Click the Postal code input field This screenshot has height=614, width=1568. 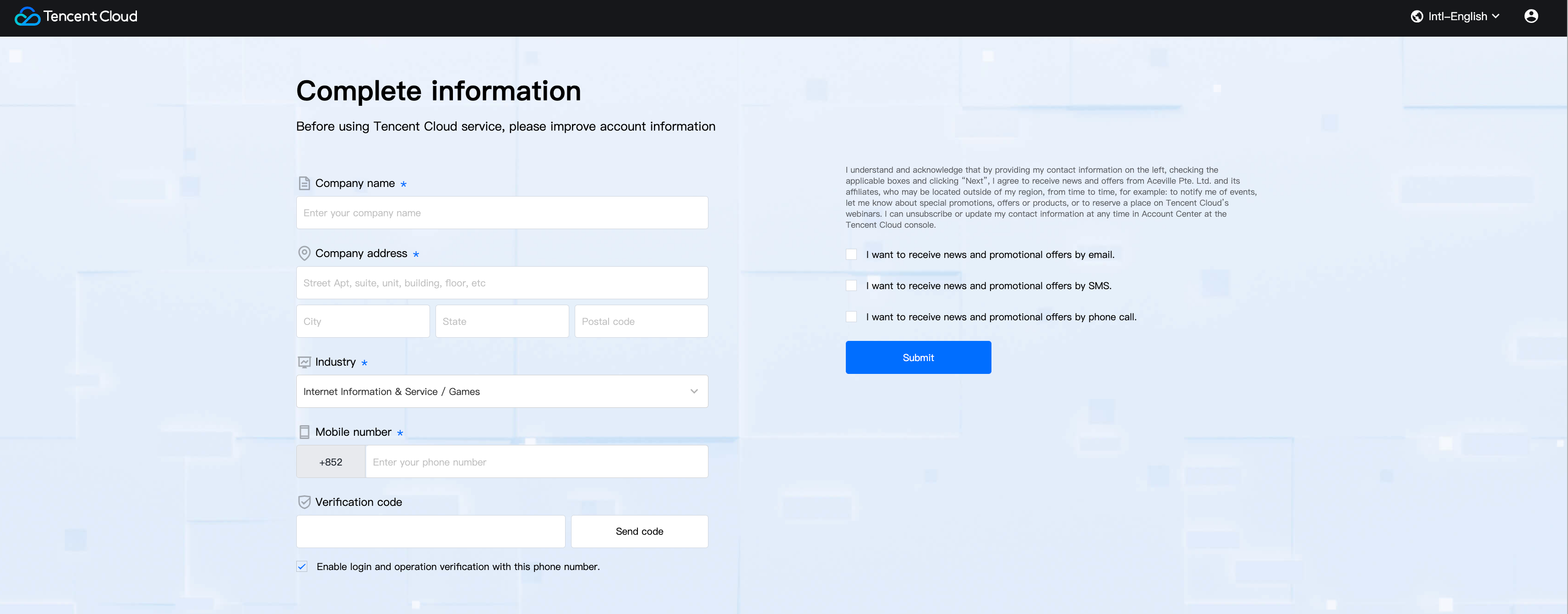pos(640,322)
